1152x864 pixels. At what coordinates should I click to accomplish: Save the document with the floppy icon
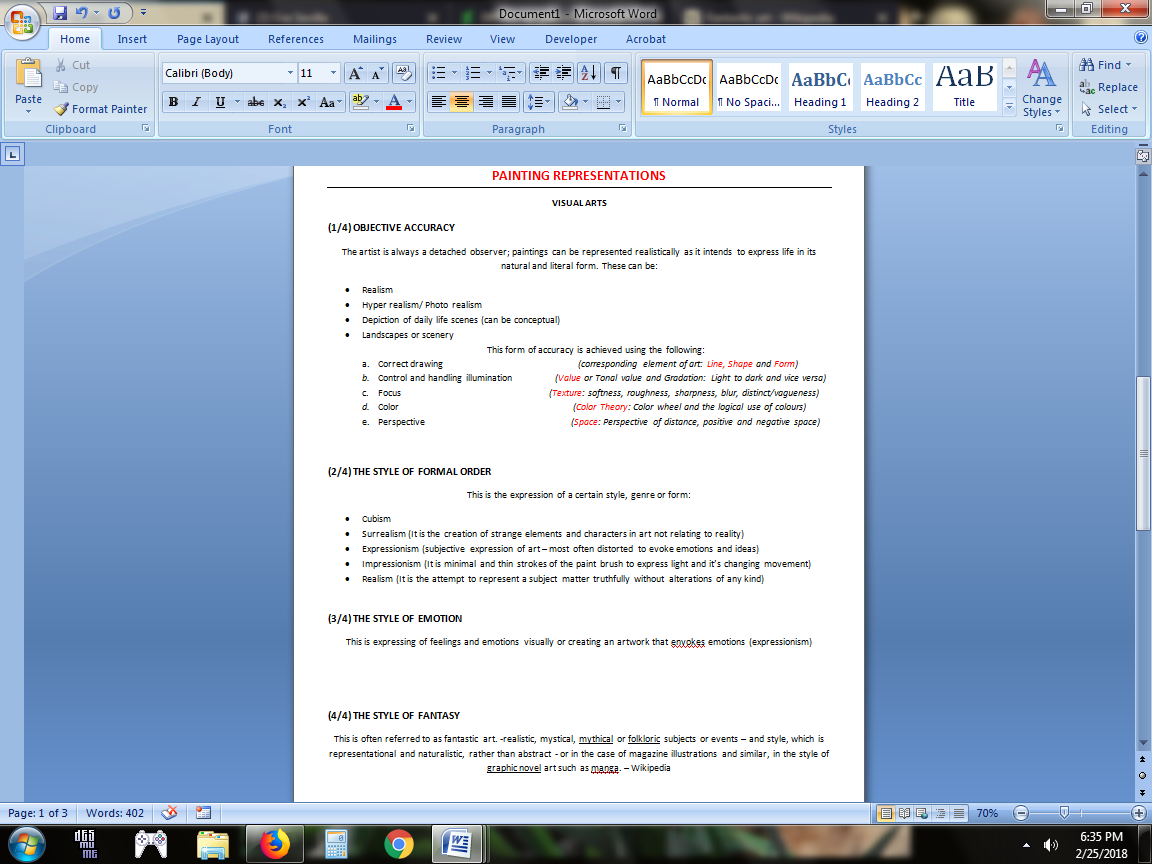pos(60,12)
